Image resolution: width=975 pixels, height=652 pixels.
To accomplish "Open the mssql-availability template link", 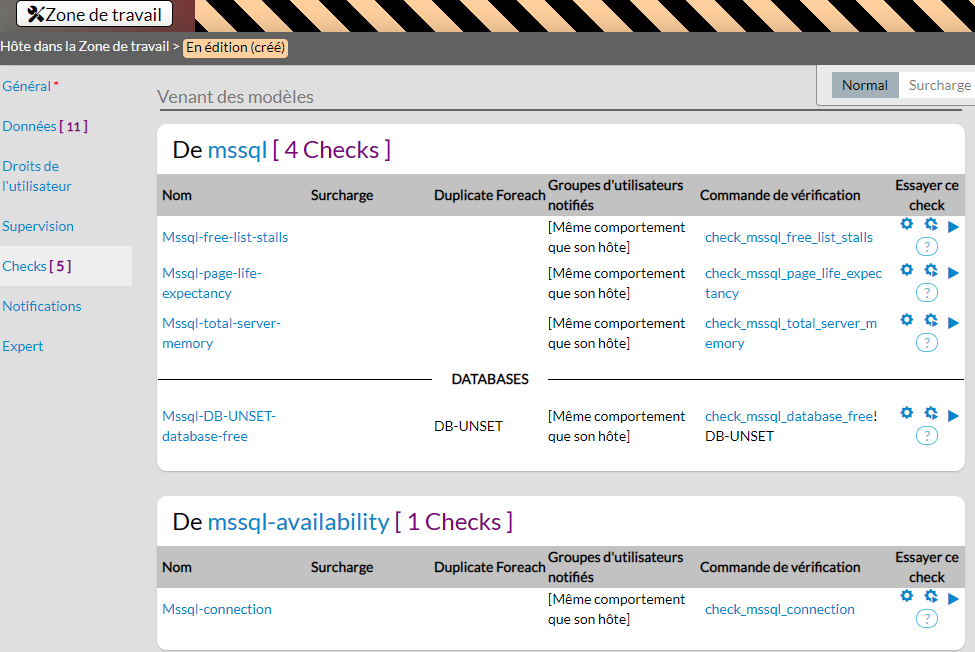I will [298, 522].
